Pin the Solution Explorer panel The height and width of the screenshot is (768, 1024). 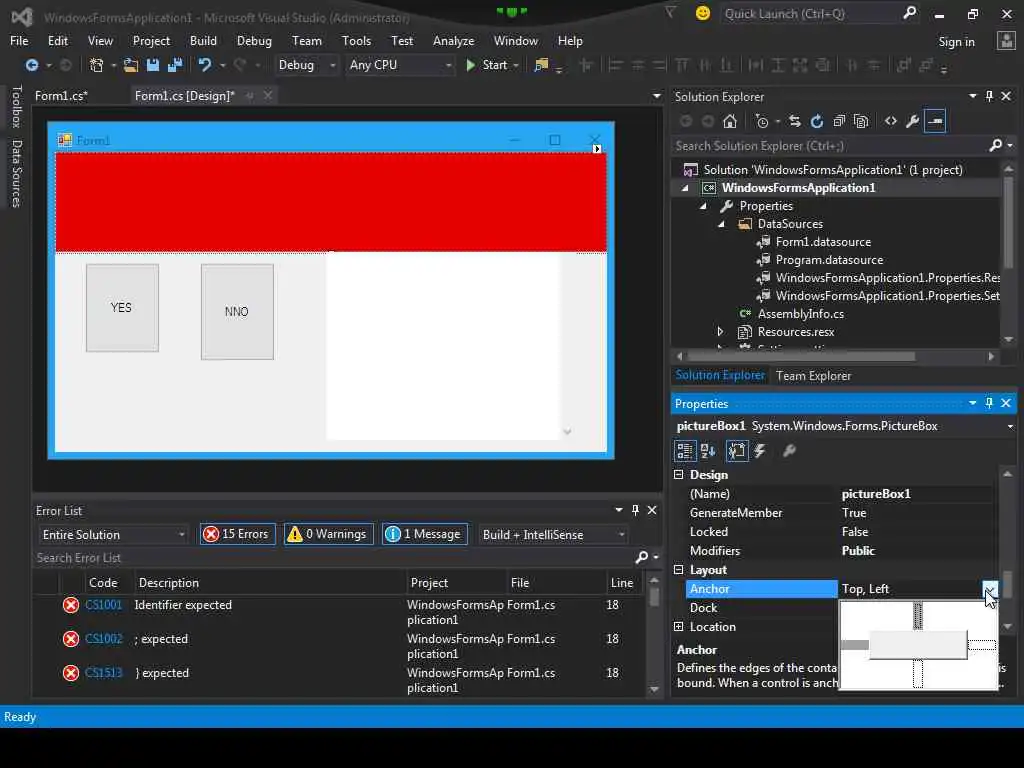click(x=989, y=96)
